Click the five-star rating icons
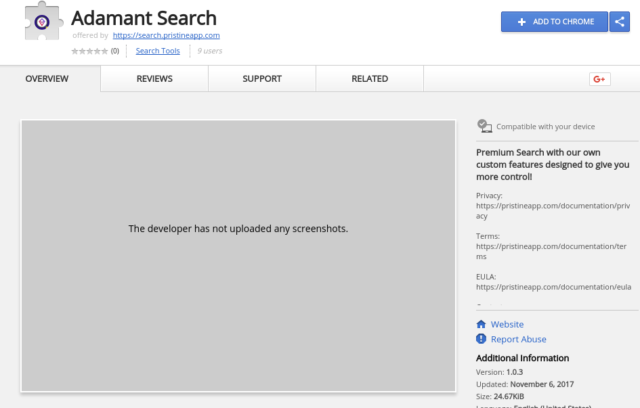The height and width of the screenshot is (408, 640). click(90, 50)
